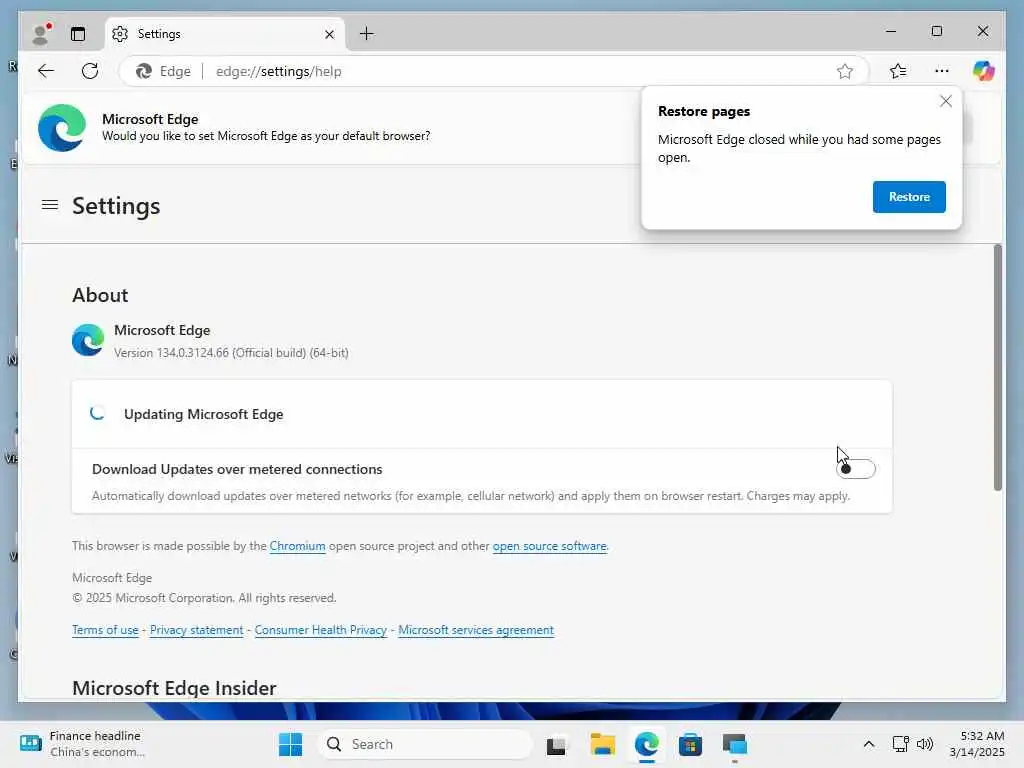
Task: Open the Chromium link
Action: pos(297,546)
